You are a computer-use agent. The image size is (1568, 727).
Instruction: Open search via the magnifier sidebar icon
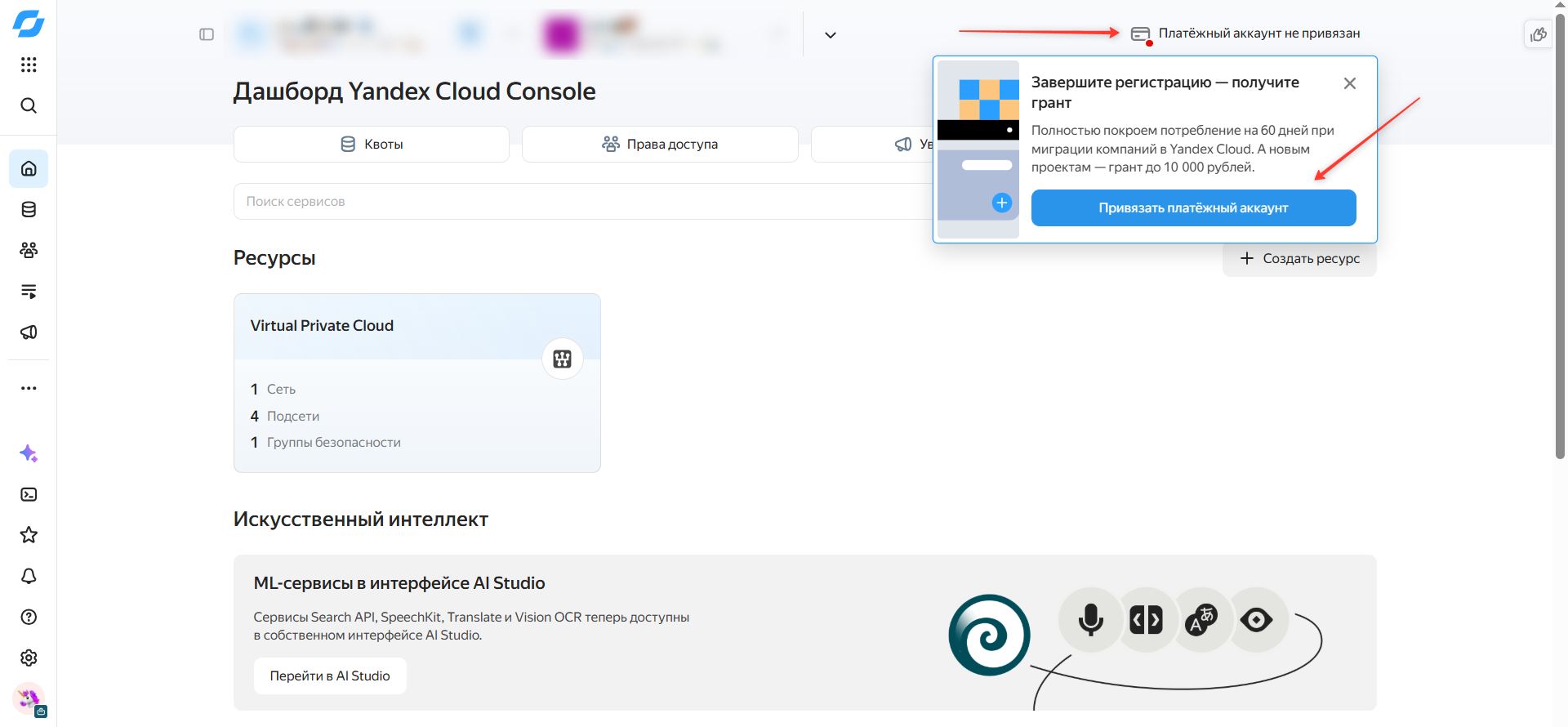29,105
